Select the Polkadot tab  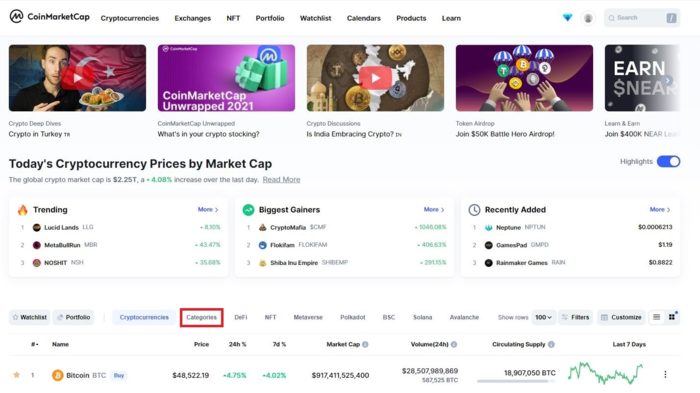tap(353, 317)
